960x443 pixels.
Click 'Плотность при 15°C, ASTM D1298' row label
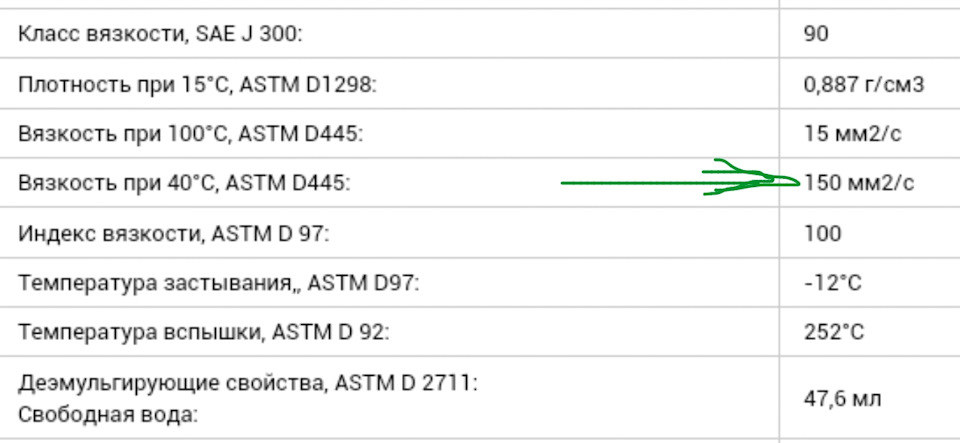(x=197, y=84)
